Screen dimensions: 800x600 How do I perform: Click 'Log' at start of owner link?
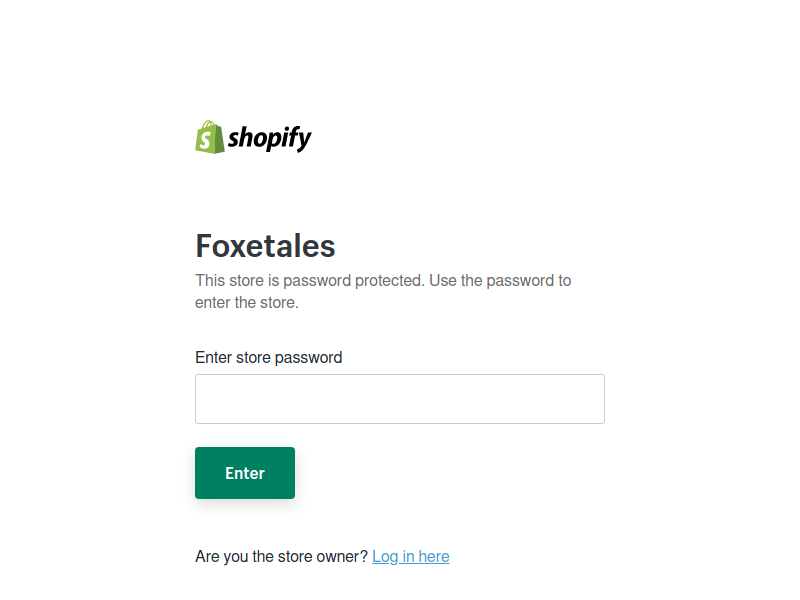385,557
